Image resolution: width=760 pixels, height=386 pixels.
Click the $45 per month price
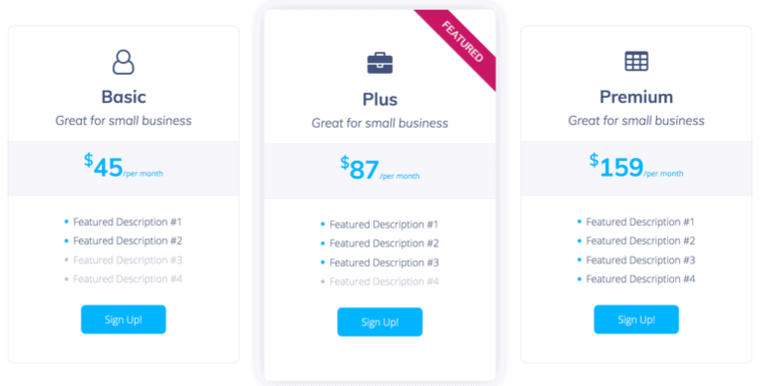click(123, 166)
